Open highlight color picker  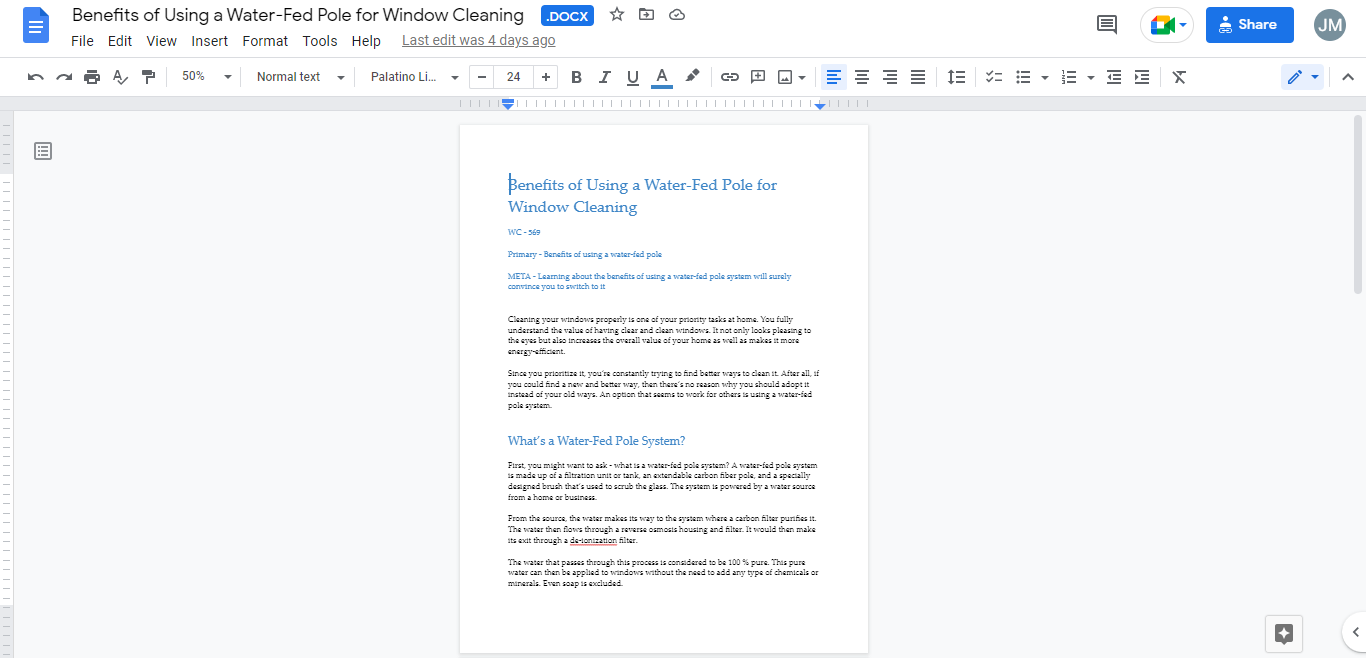[x=691, y=77]
